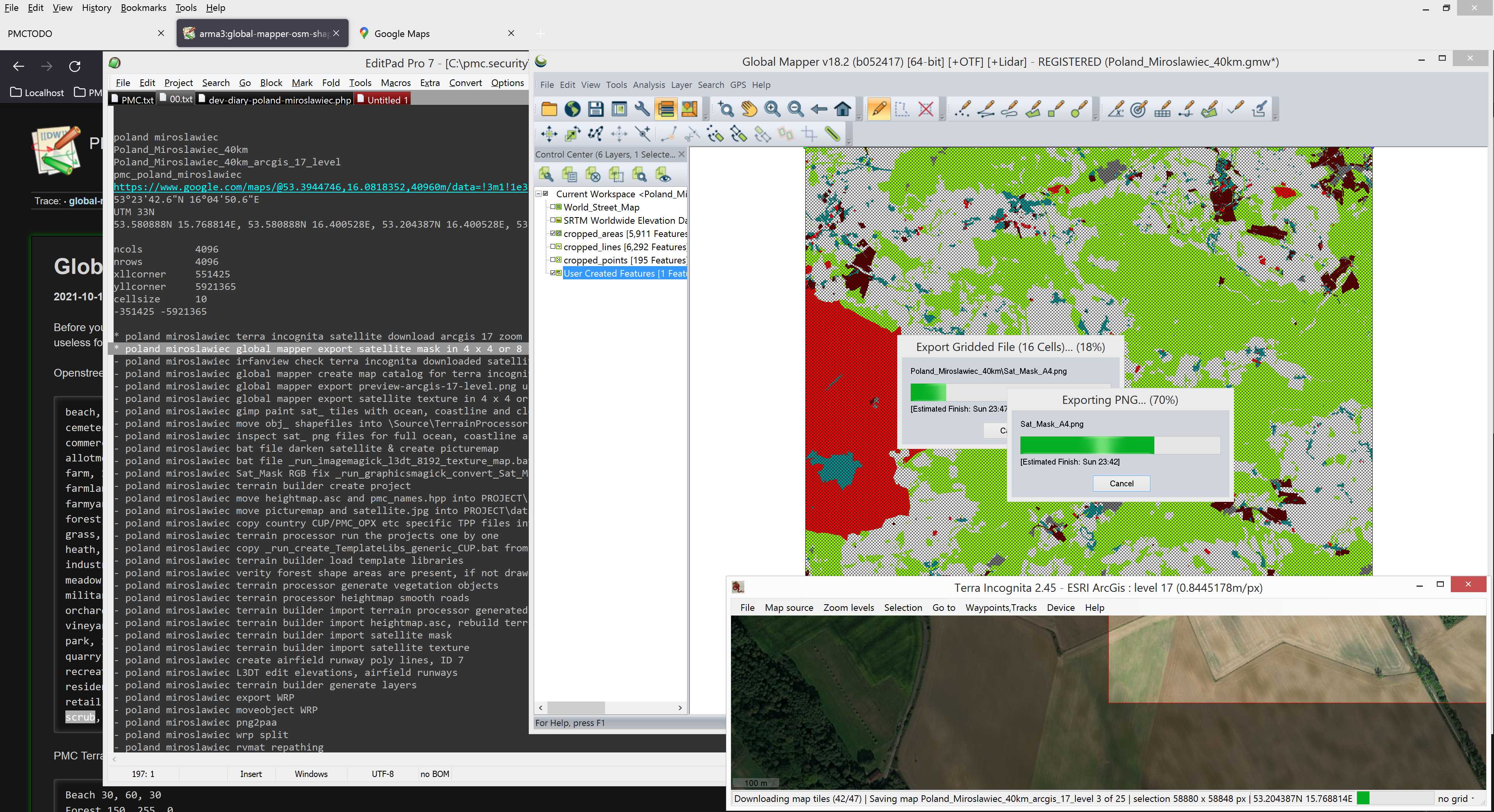This screenshot has width=1494, height=812.
Task: Click the back arrow previous view icon
Action: coord(819,109)
